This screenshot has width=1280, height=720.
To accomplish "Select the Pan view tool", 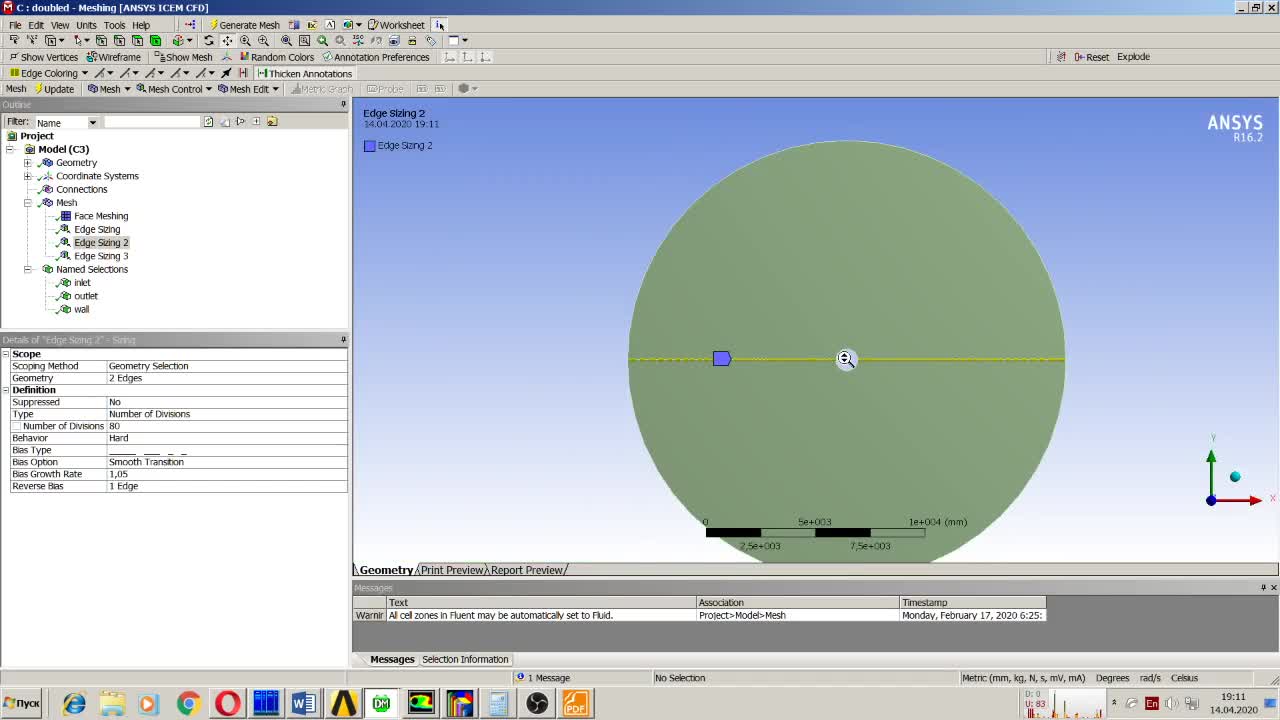I will point(227,41).
